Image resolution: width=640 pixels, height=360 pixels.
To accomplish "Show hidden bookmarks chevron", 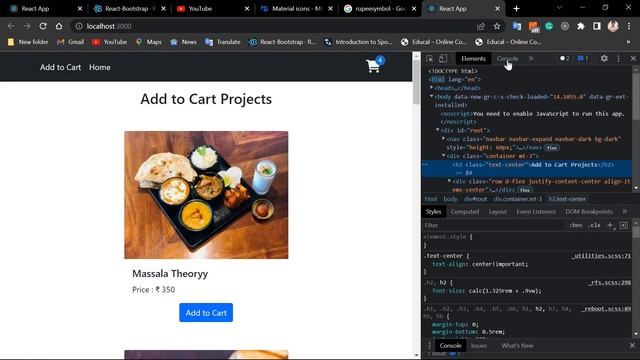I will (628, 42).
